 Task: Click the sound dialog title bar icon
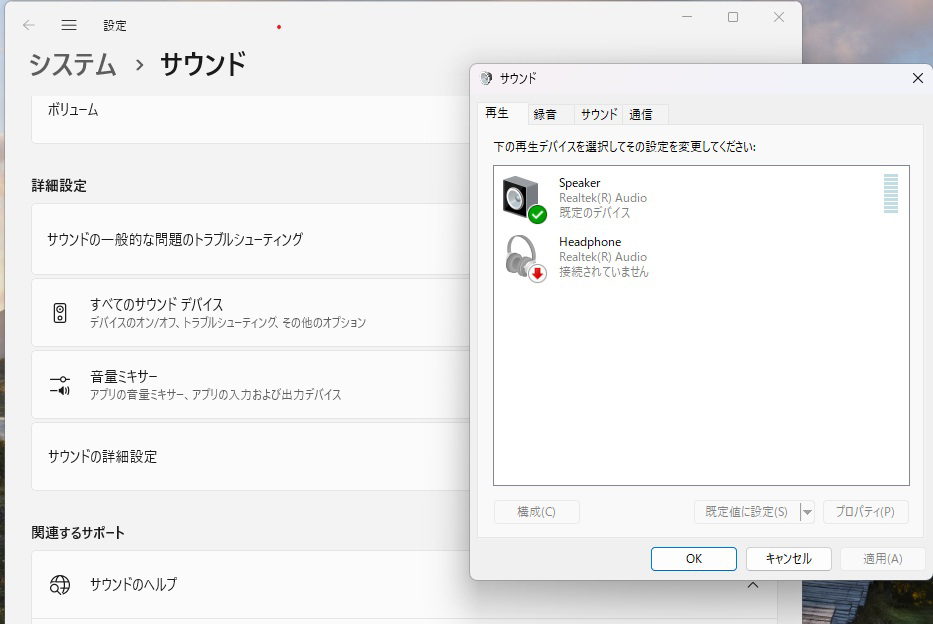486,78
